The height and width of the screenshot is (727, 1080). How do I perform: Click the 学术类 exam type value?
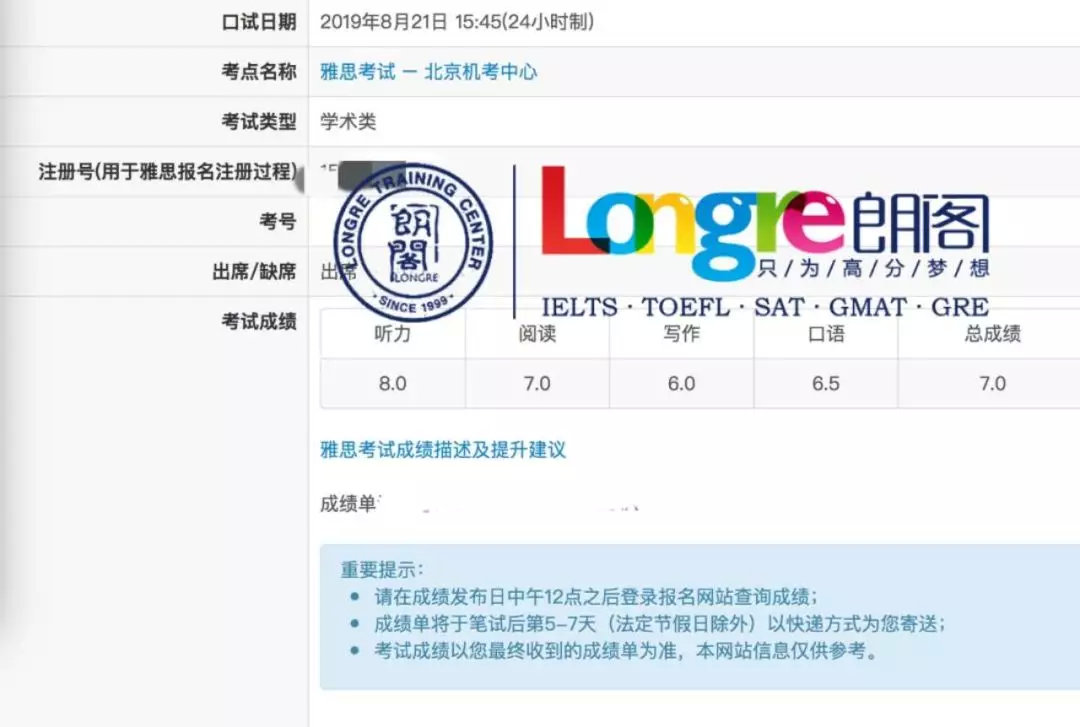(x=345, y=120)
